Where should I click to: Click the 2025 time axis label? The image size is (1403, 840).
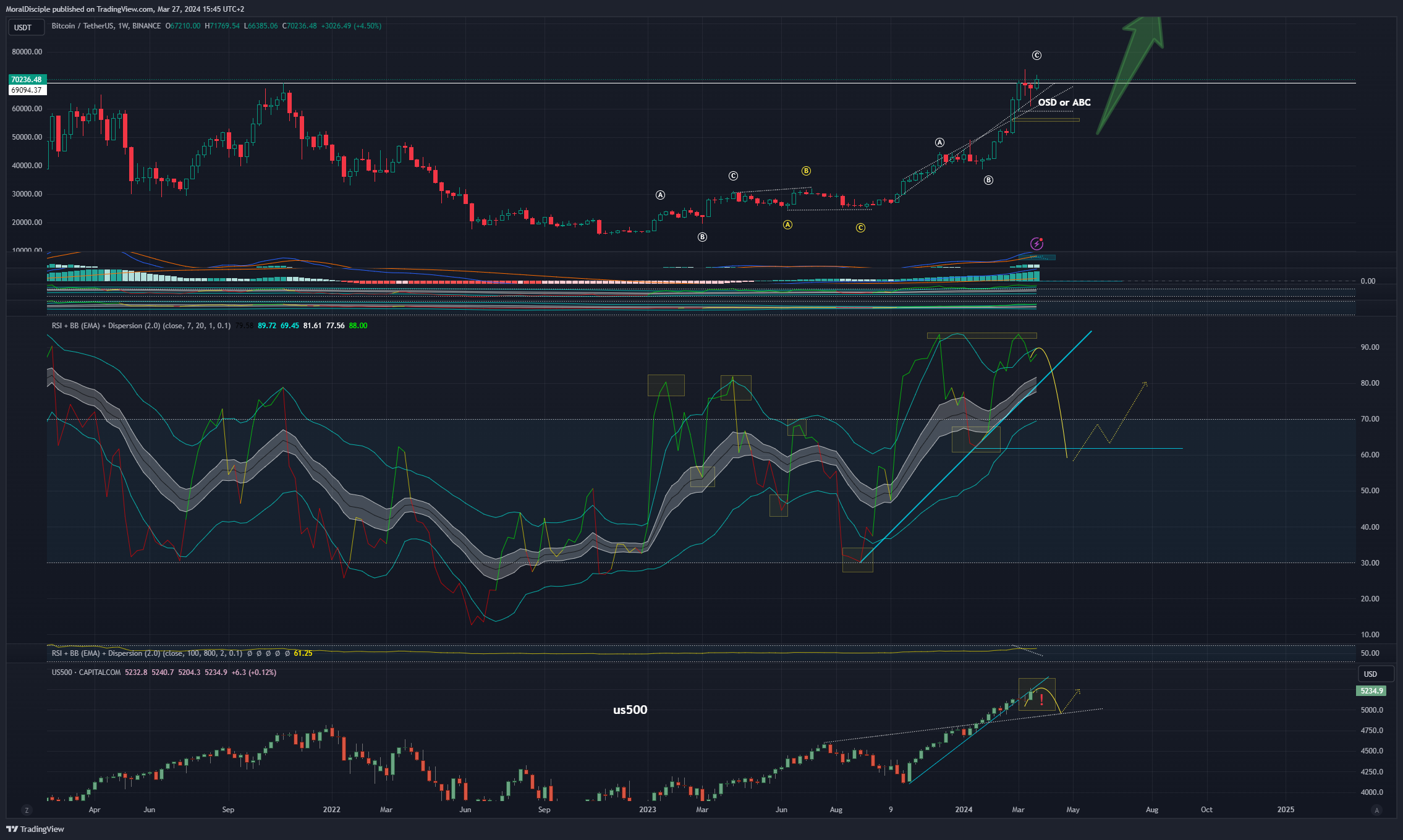point(1286,810)
